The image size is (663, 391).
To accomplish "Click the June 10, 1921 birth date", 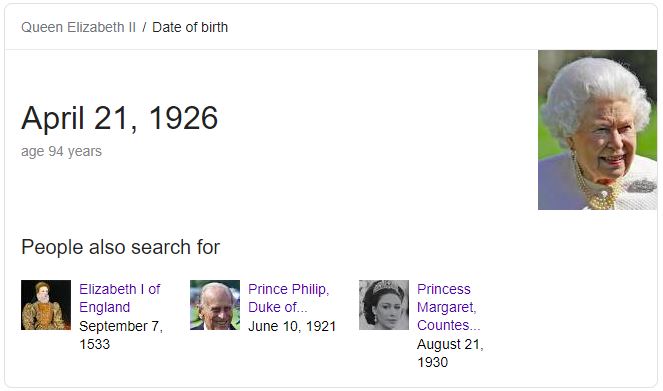I will click(x=292, y=326).
